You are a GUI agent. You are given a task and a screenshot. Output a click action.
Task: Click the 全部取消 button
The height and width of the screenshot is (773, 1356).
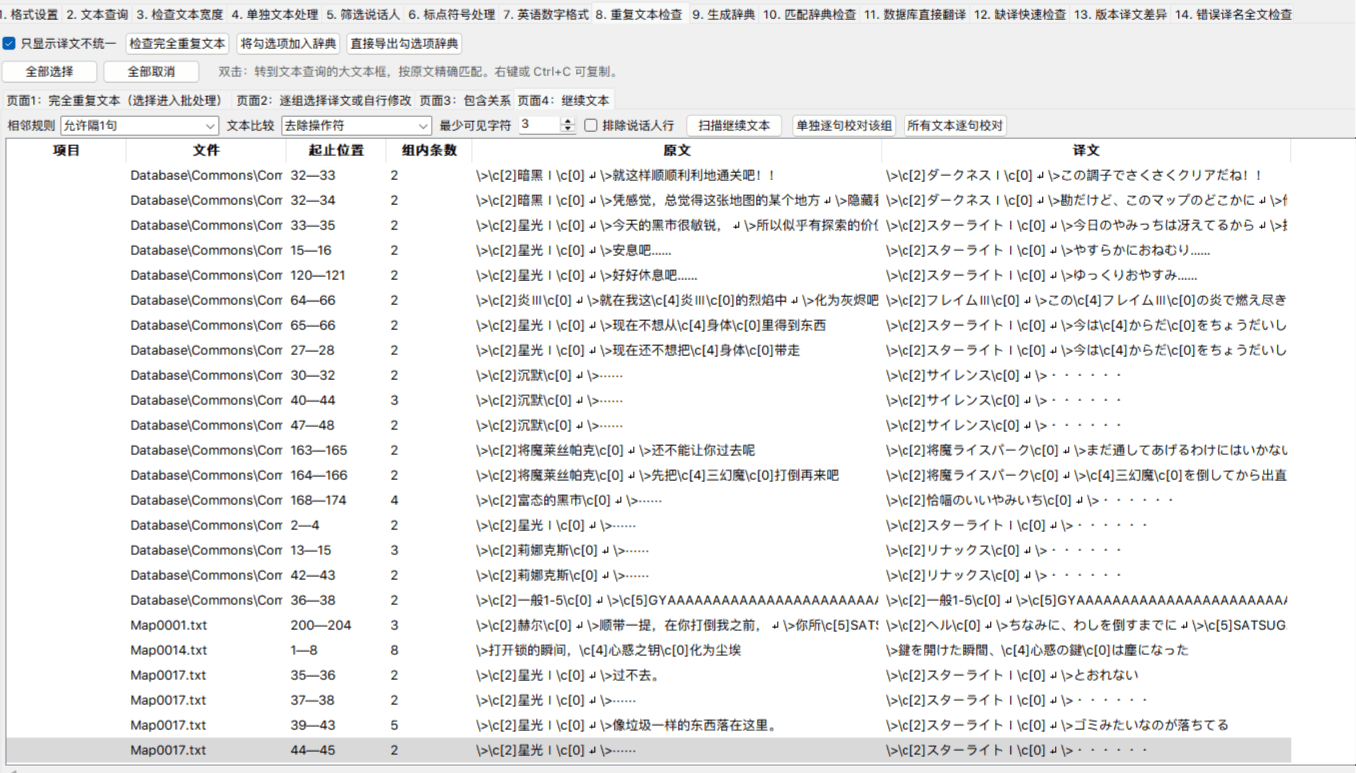[151, 72]
